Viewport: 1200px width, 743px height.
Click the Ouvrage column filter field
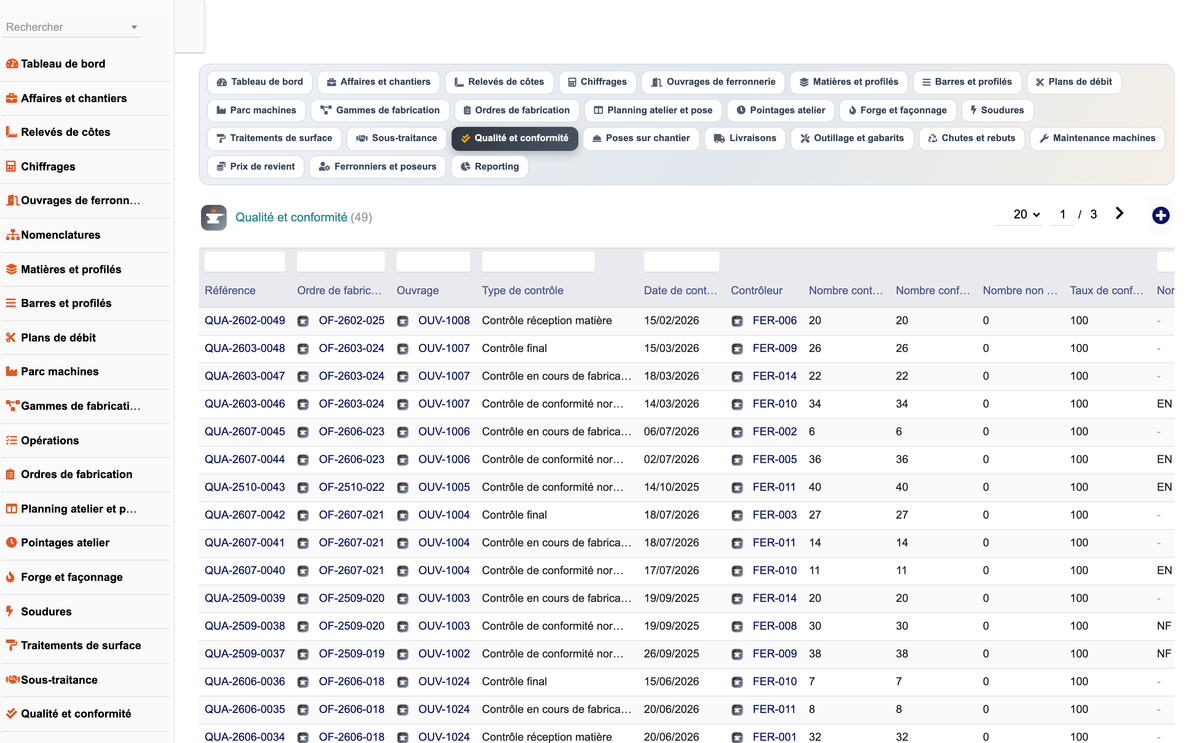point(434,262)
